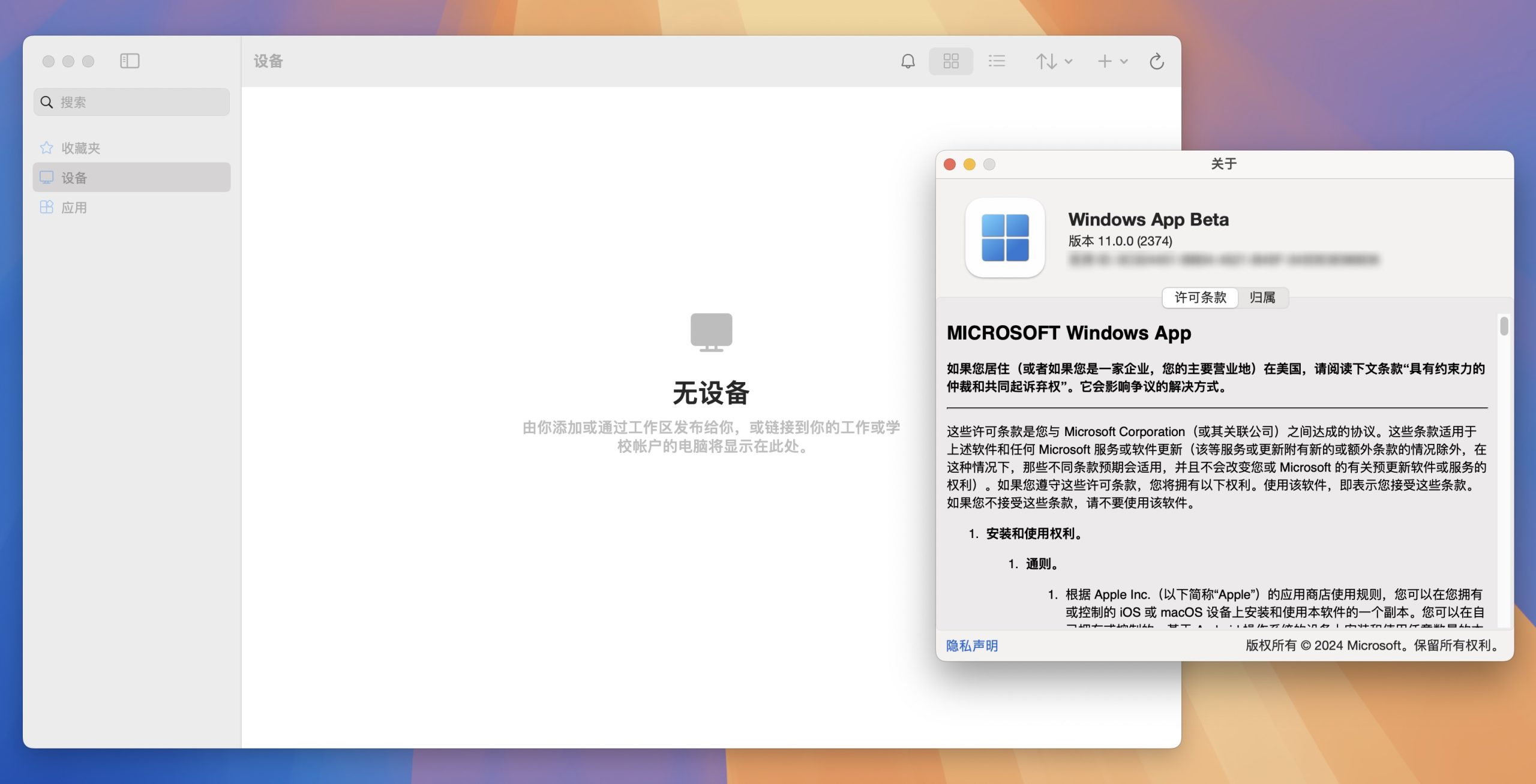Click the 搜索 search field
1536x784 pixels.
click(131, 102)
